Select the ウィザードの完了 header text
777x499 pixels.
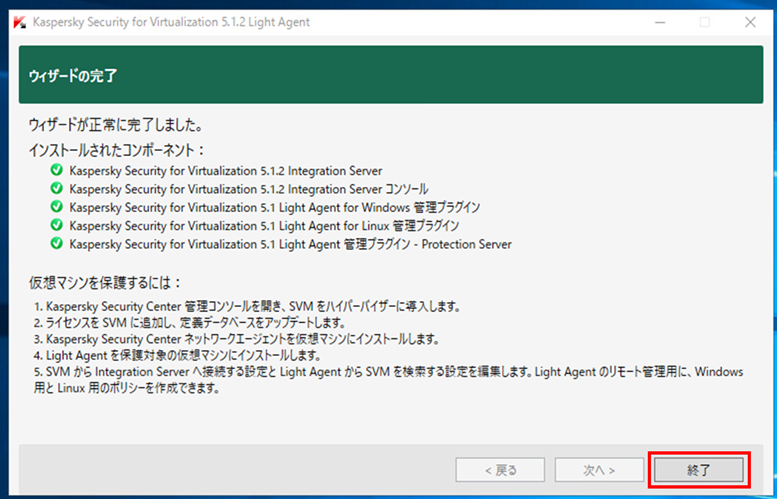(x=73, y=77)
